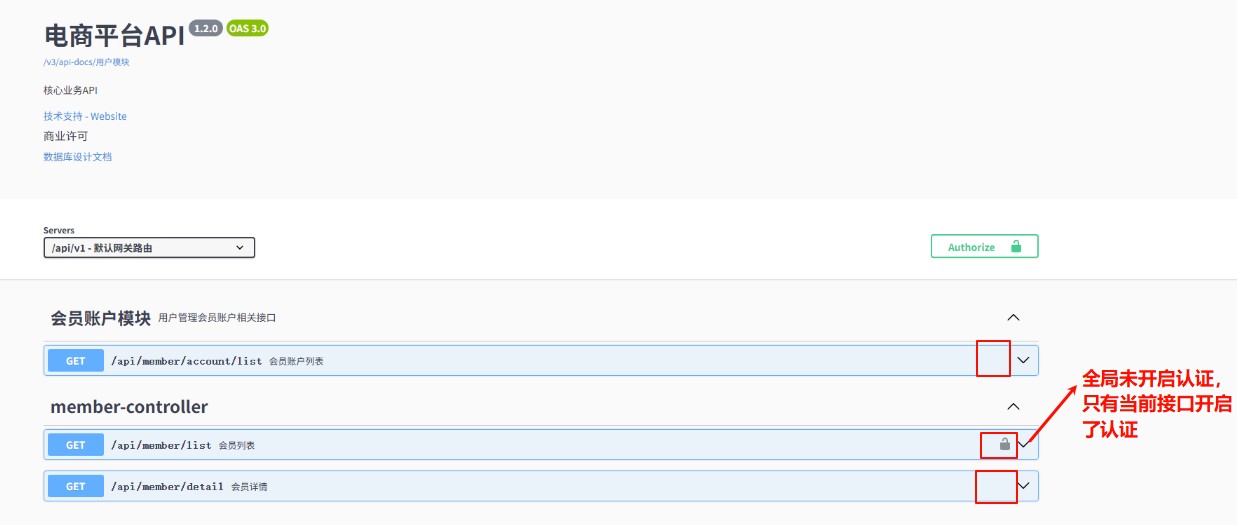Expand /api/member/list using its chevron arrow
This screenshot has width=1237, height=525.
[1024, 444]
